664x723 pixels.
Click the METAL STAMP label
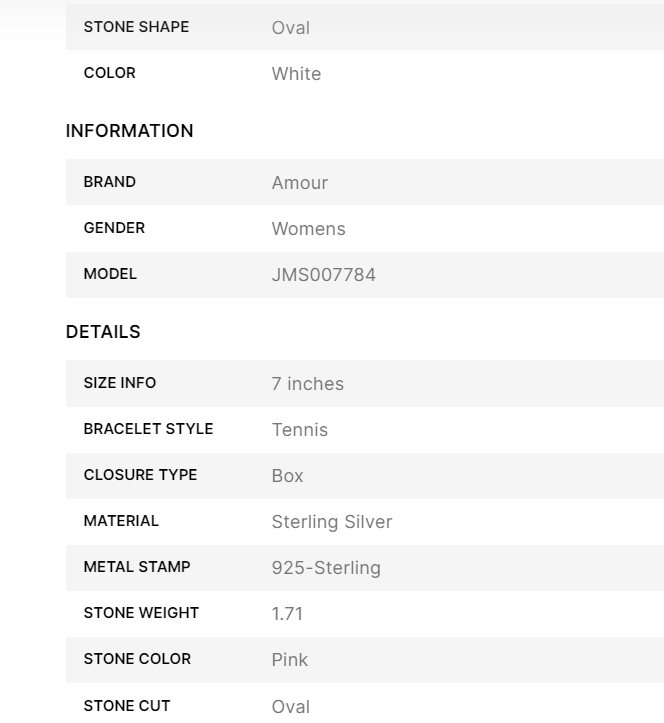coord(137,567)
